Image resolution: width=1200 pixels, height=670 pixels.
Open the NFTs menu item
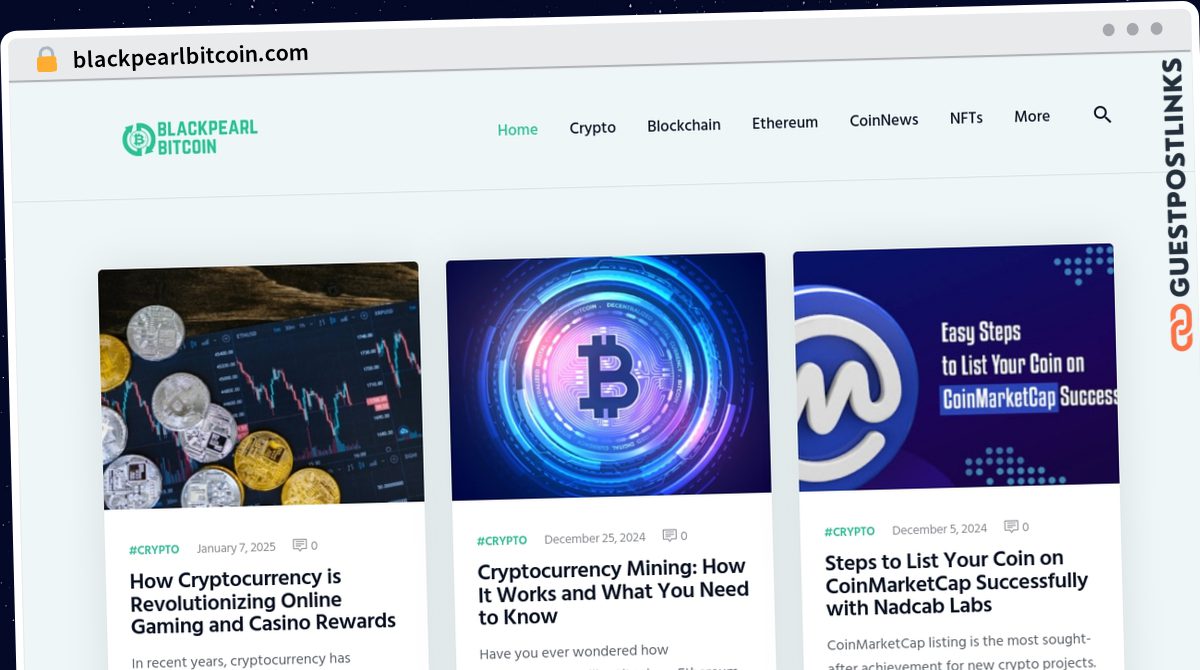(x=966, y=118)
